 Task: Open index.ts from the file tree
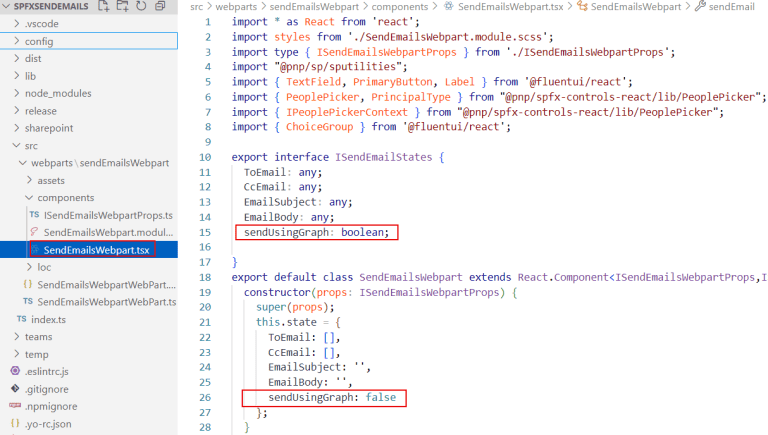[x=46, y=319]
